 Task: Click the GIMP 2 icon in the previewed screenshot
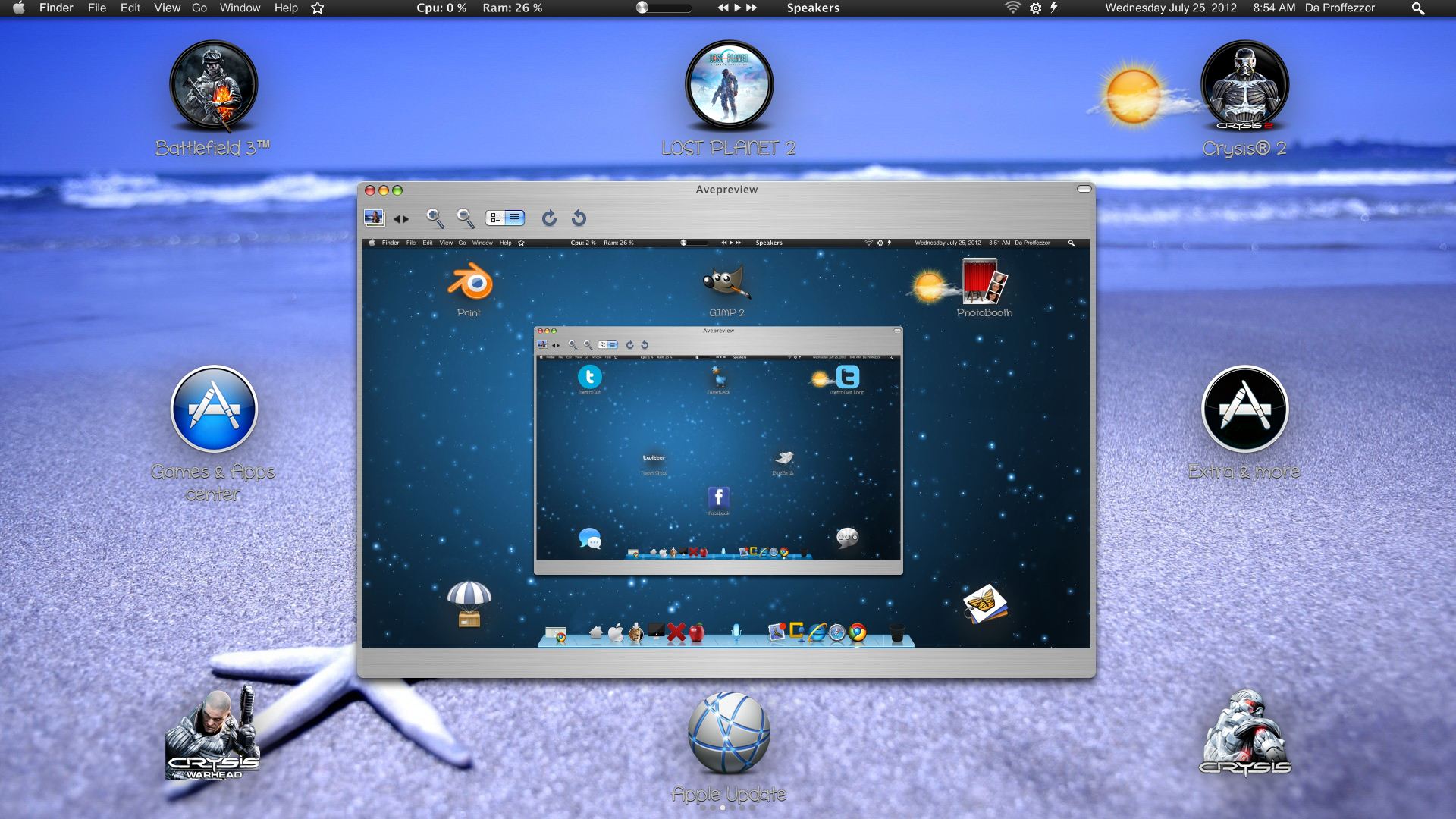(x=726, y=283)
